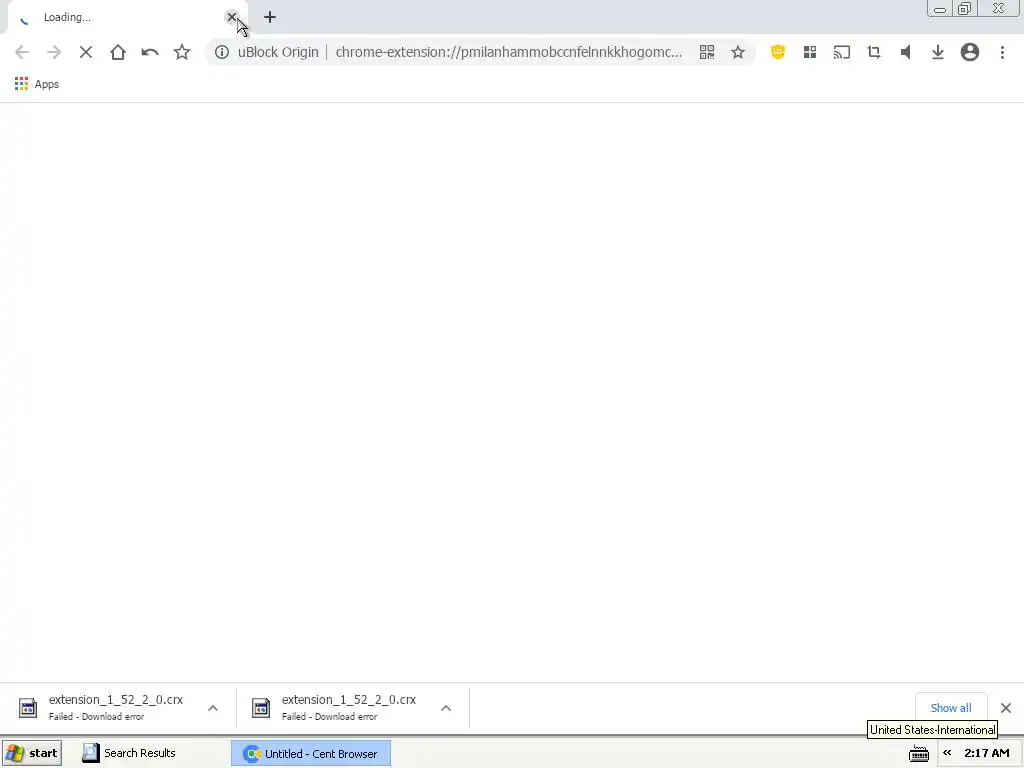This screenshot has height=768, width=1024.
Task: Expand options for first failed download
Action: pyautogui.click(x=213, y=708)
